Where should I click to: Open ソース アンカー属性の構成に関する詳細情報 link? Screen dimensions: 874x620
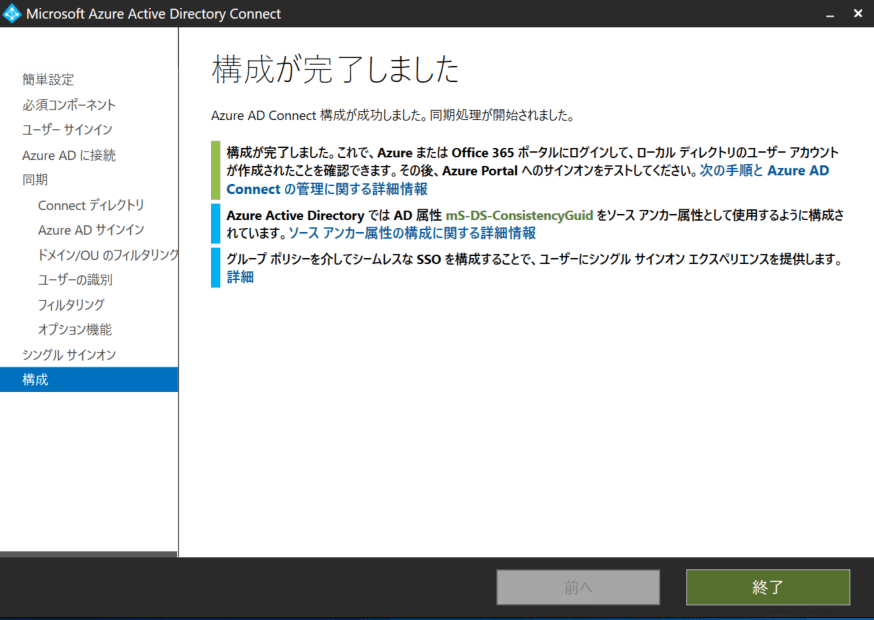(412, 233)
